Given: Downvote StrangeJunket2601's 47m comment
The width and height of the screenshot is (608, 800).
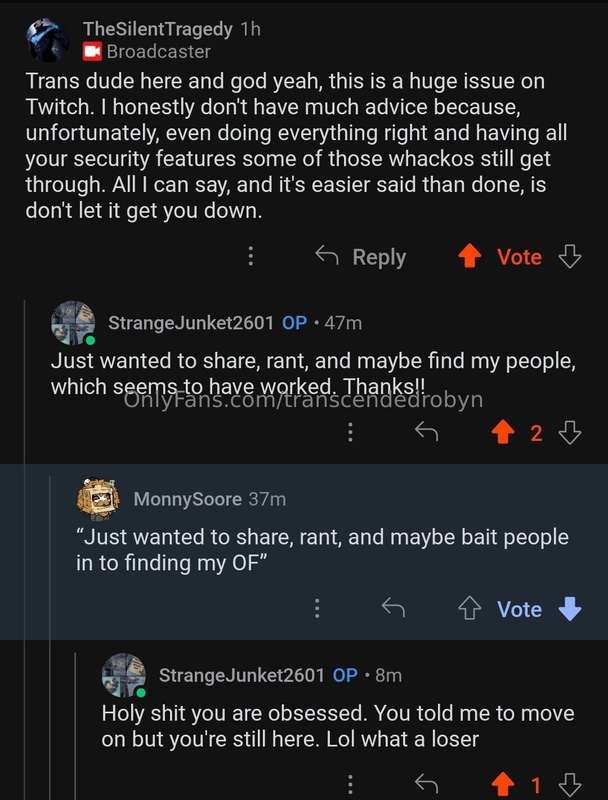Looking at the screenshot, I should 570,433.
